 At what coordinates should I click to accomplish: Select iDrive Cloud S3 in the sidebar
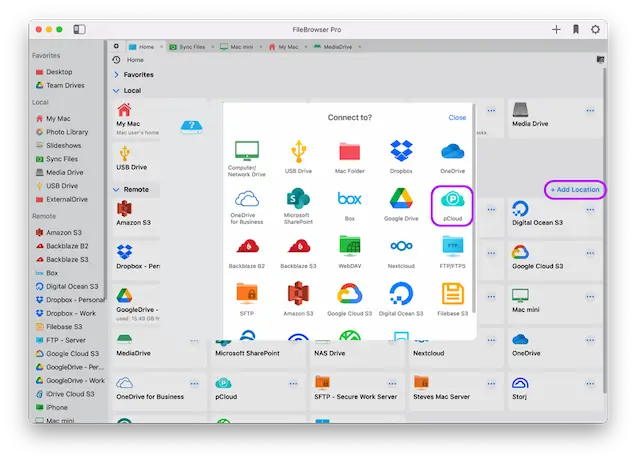65,394
